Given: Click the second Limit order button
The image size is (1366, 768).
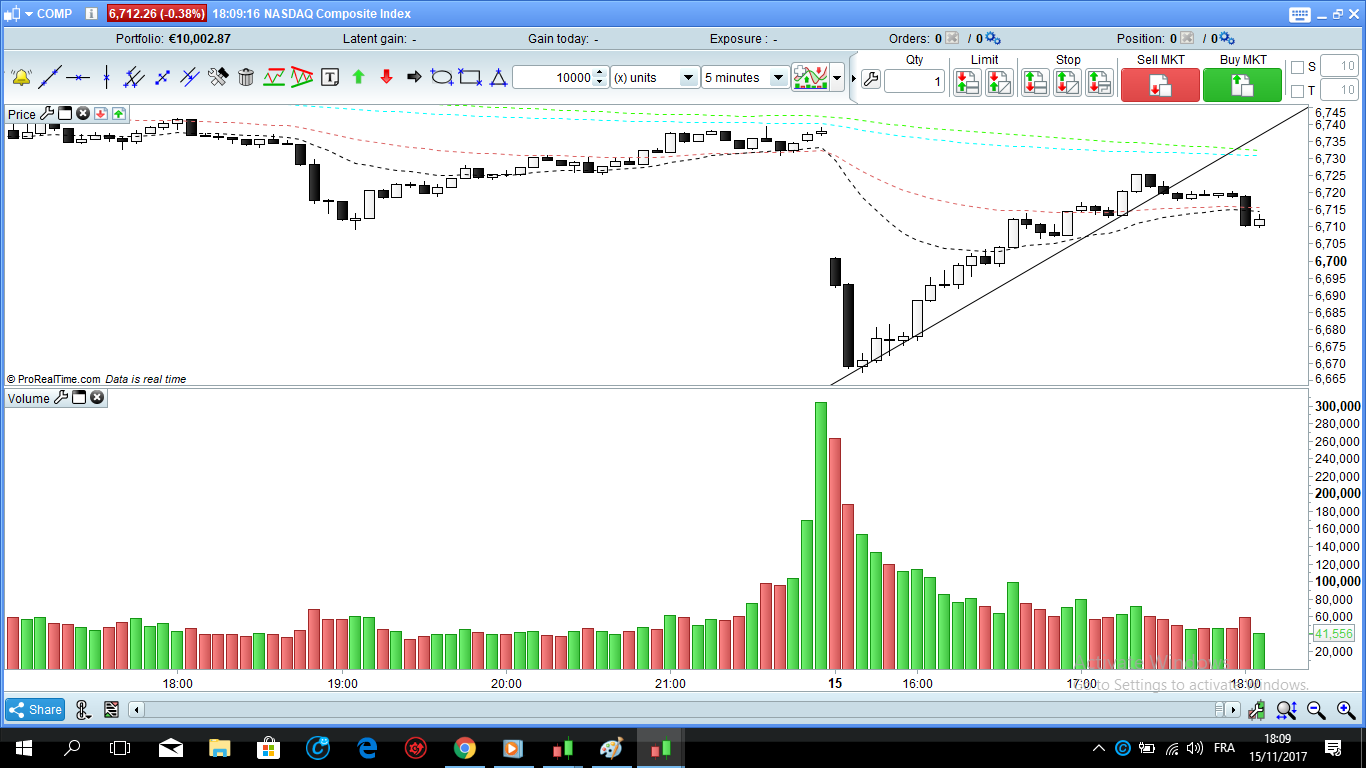Looking at the screenshot, I should tap(999, 82).
